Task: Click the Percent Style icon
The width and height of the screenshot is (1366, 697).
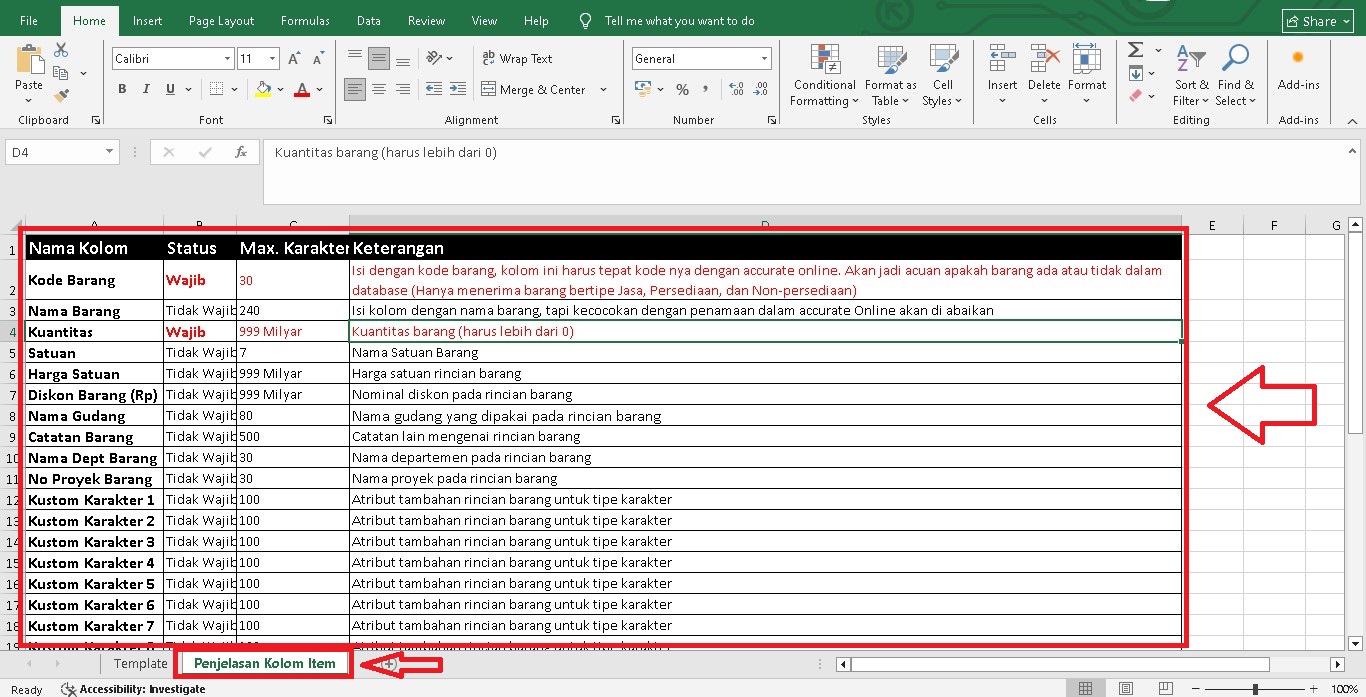Action: coord(682,89)
